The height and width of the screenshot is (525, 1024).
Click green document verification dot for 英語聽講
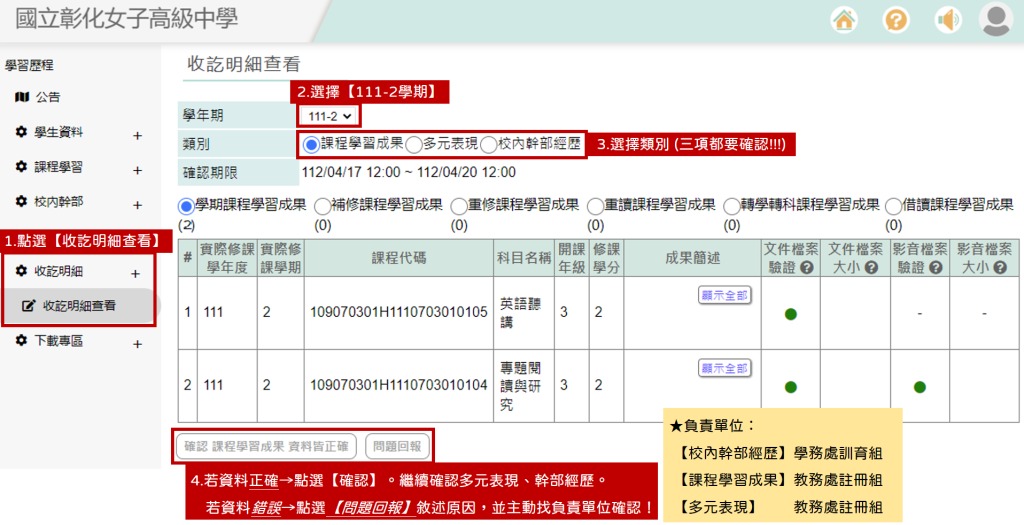coord(790,314)
